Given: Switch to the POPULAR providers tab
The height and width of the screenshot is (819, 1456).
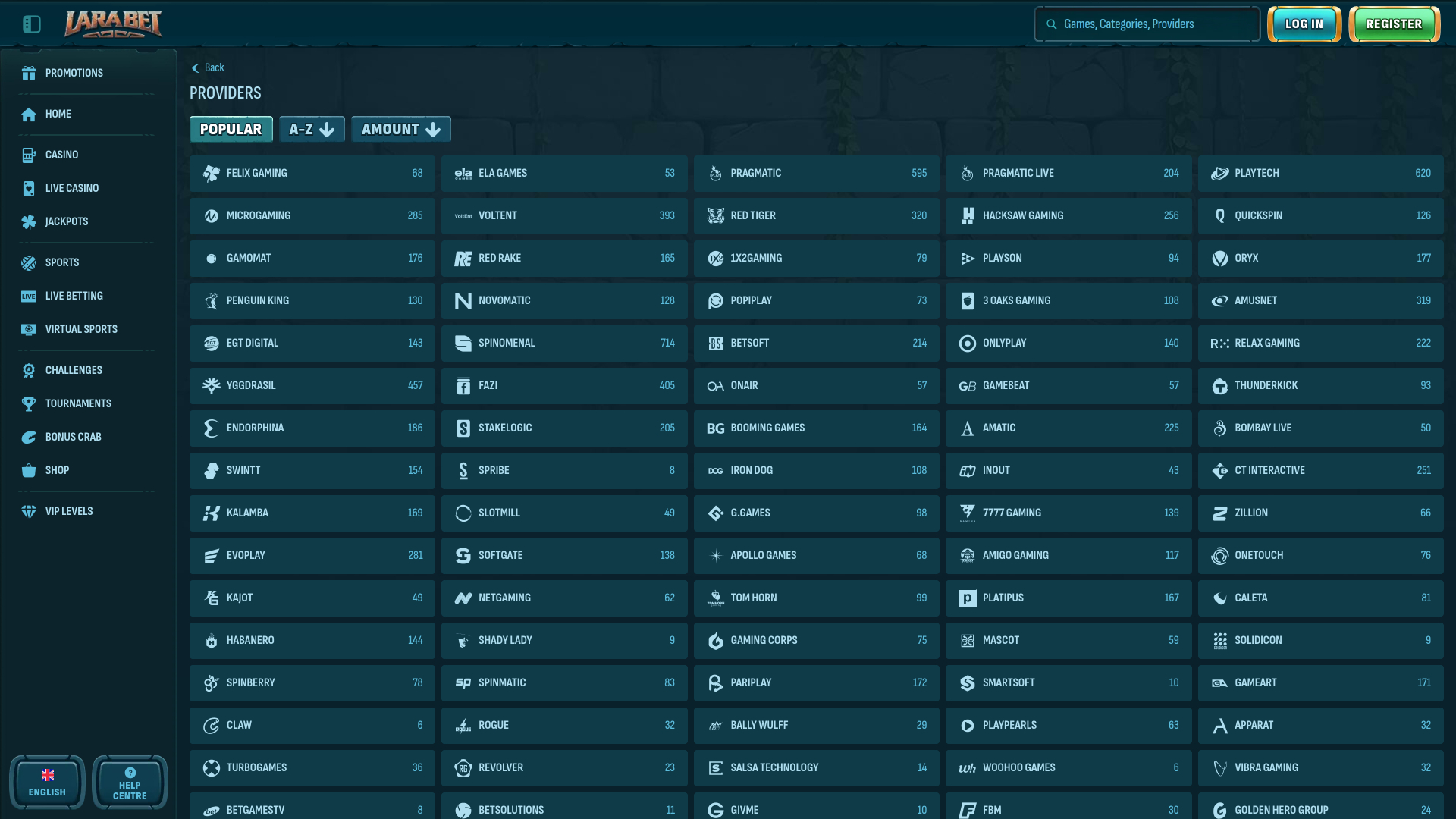Looking at the screenshot, I should click(x=231, y=129).
